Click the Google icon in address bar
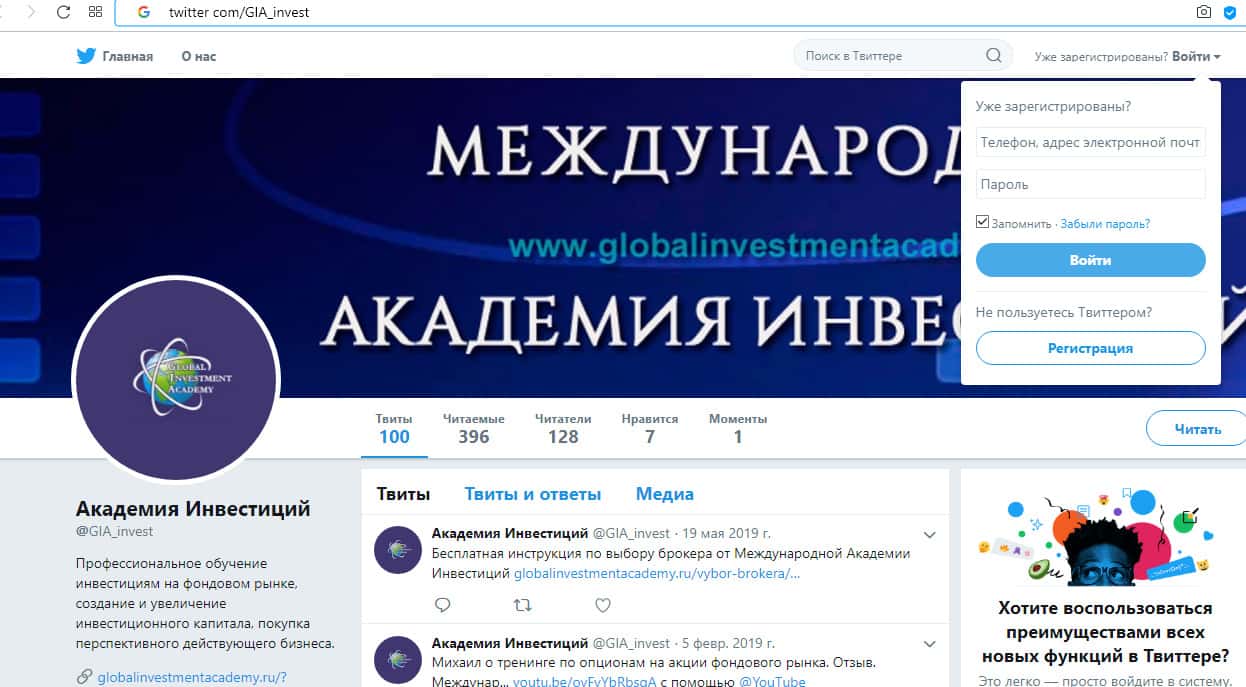 point(144,12)
